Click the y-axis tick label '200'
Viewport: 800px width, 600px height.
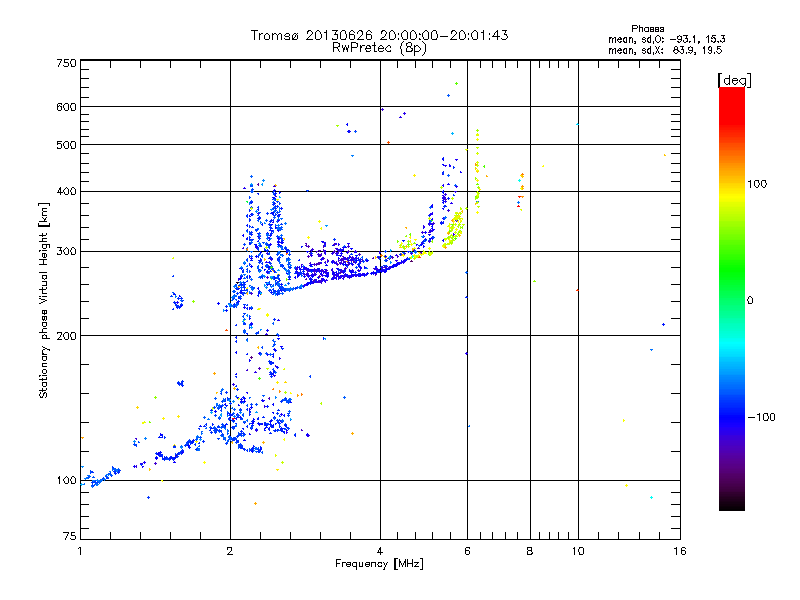click(x=66, y=336)
